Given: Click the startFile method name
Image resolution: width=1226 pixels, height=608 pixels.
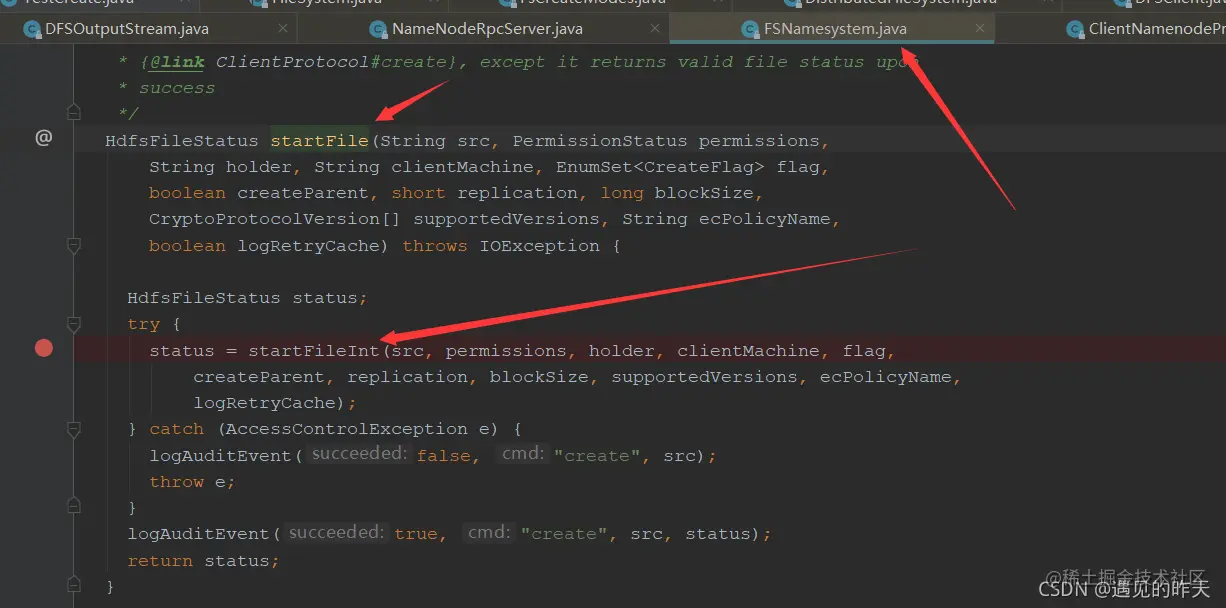Looking at the screenshot, I should point(319,141).
